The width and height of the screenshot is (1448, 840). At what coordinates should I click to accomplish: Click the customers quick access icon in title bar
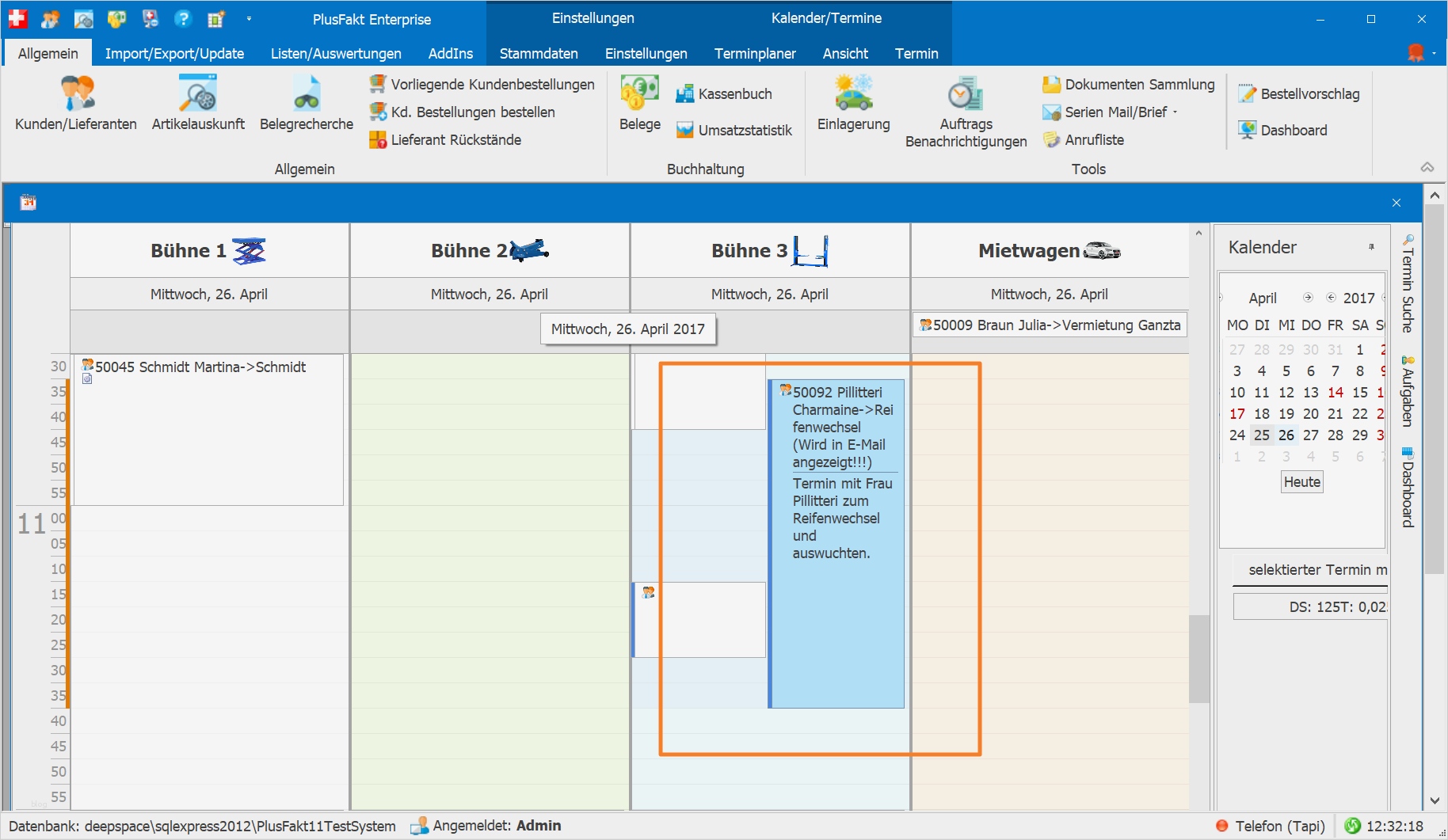pos(51,19)
